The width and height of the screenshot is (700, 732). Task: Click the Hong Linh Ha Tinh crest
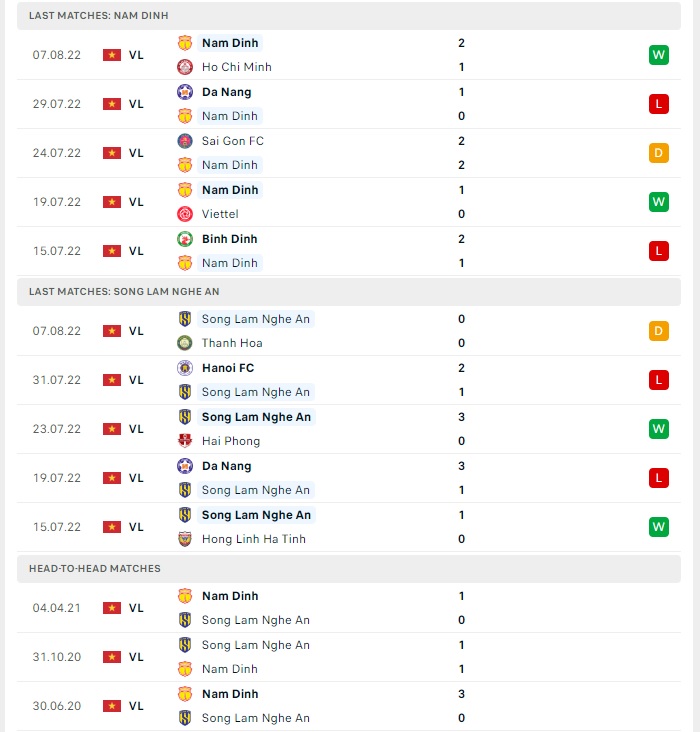[x=185, y=539]
